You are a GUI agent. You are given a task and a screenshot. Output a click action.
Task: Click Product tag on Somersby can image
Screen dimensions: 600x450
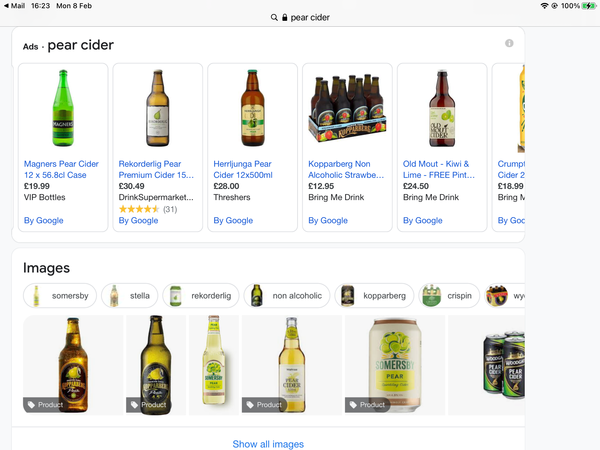367,405
